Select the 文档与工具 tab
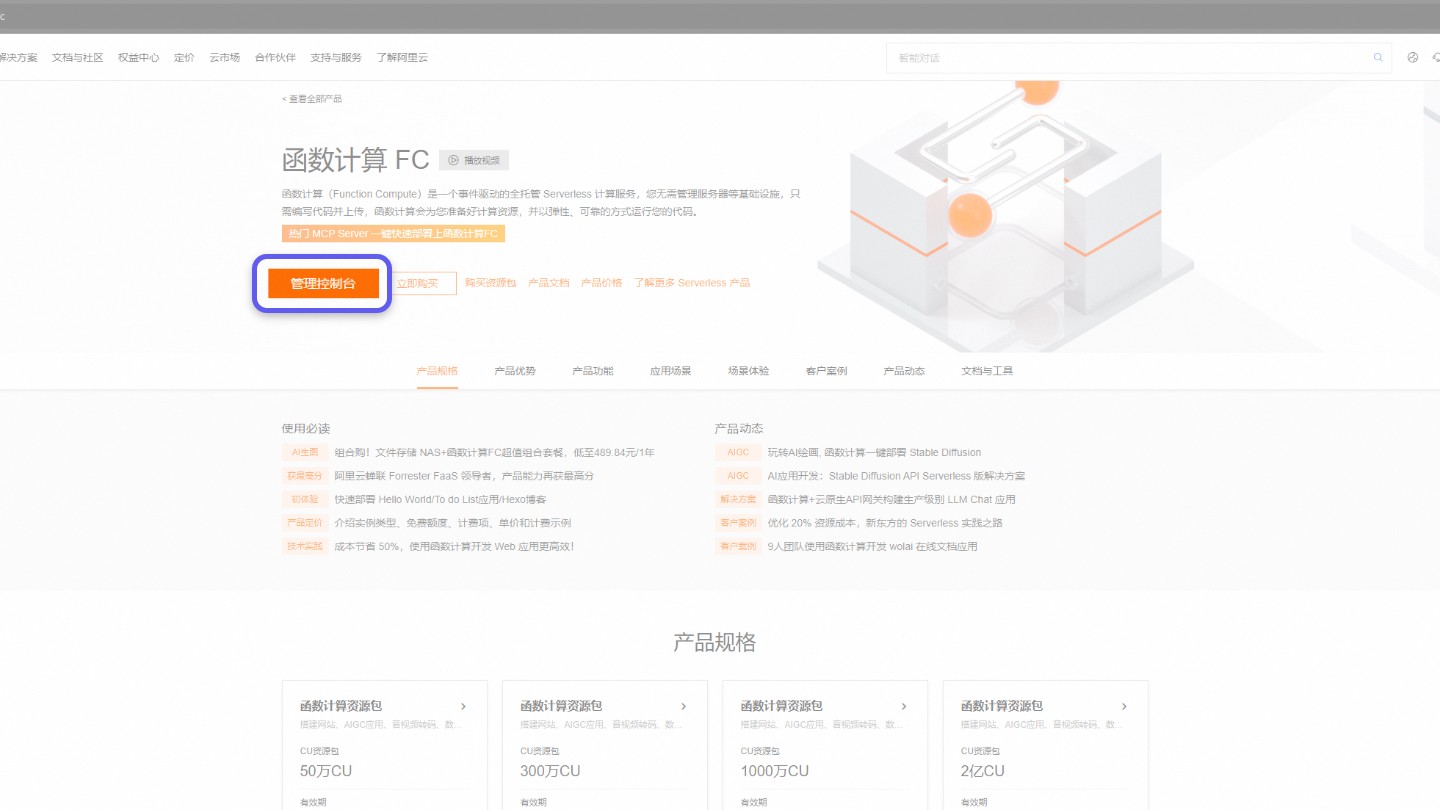The width and height of the screenshot is (1440, 810). click(x=987, y=371)
